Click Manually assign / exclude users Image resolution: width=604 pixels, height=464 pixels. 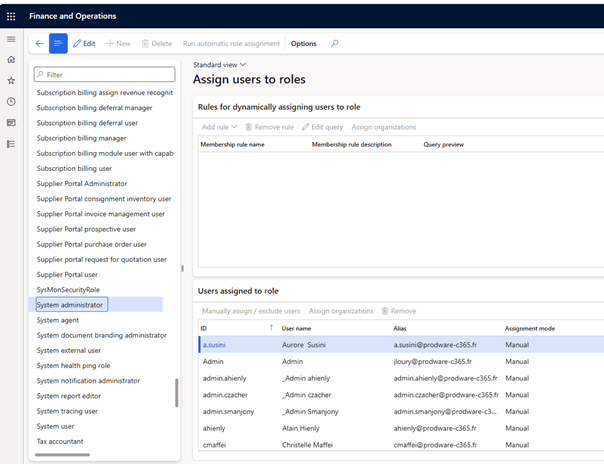(251, 311)
